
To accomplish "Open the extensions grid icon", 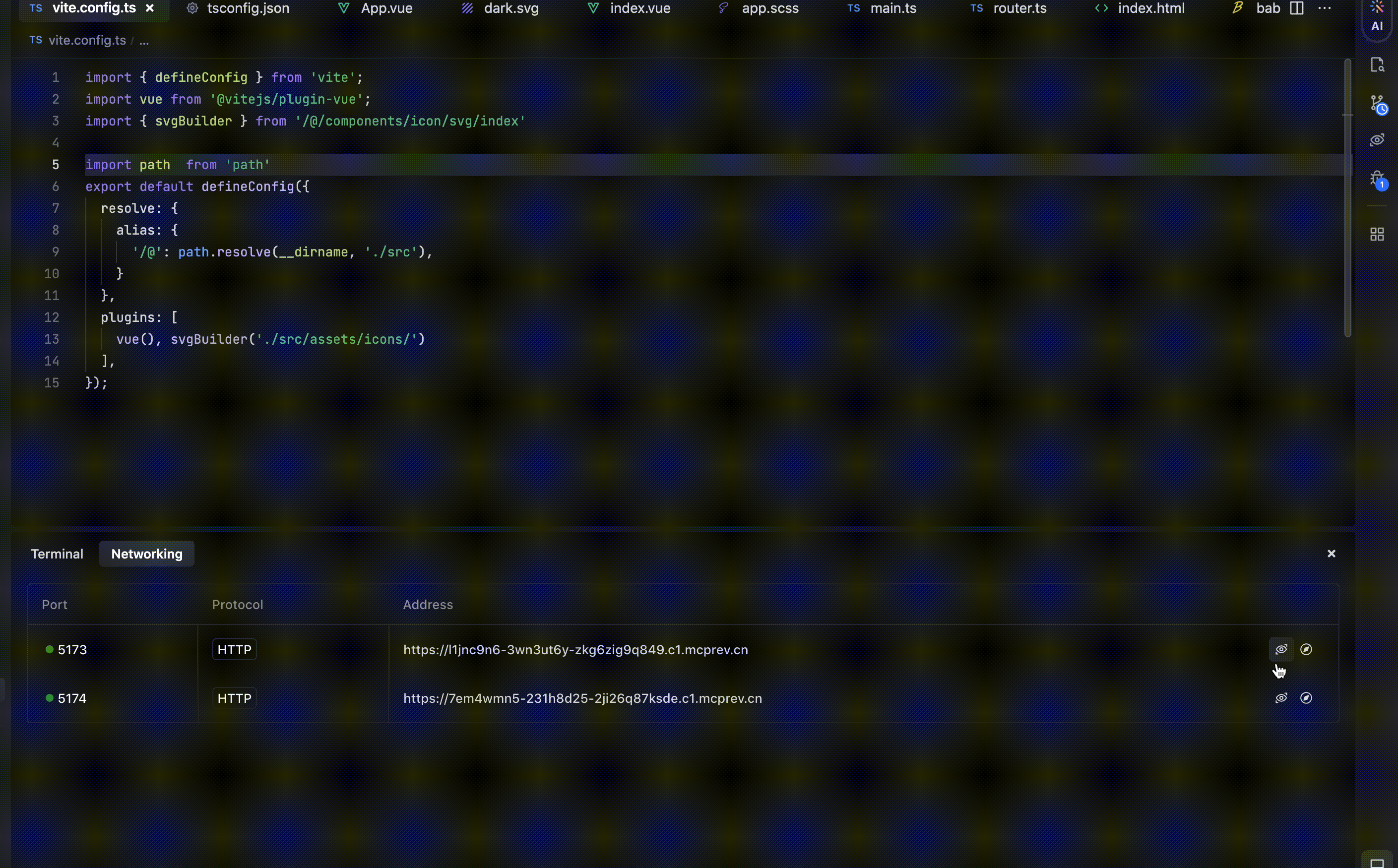I will tap(1377, 234).
